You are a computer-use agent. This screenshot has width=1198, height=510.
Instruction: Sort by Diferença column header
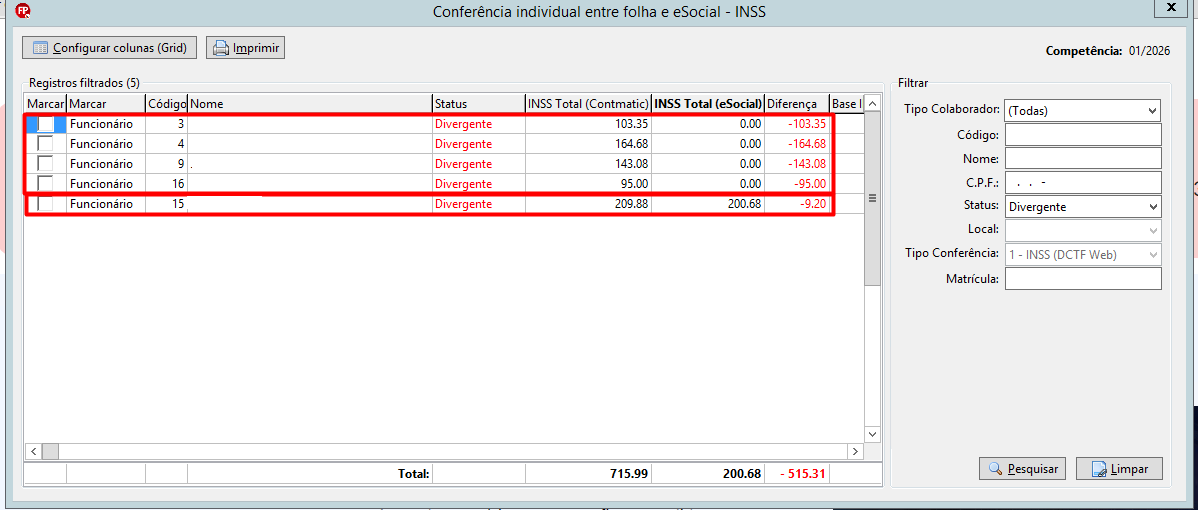click(x=796, y=104)
